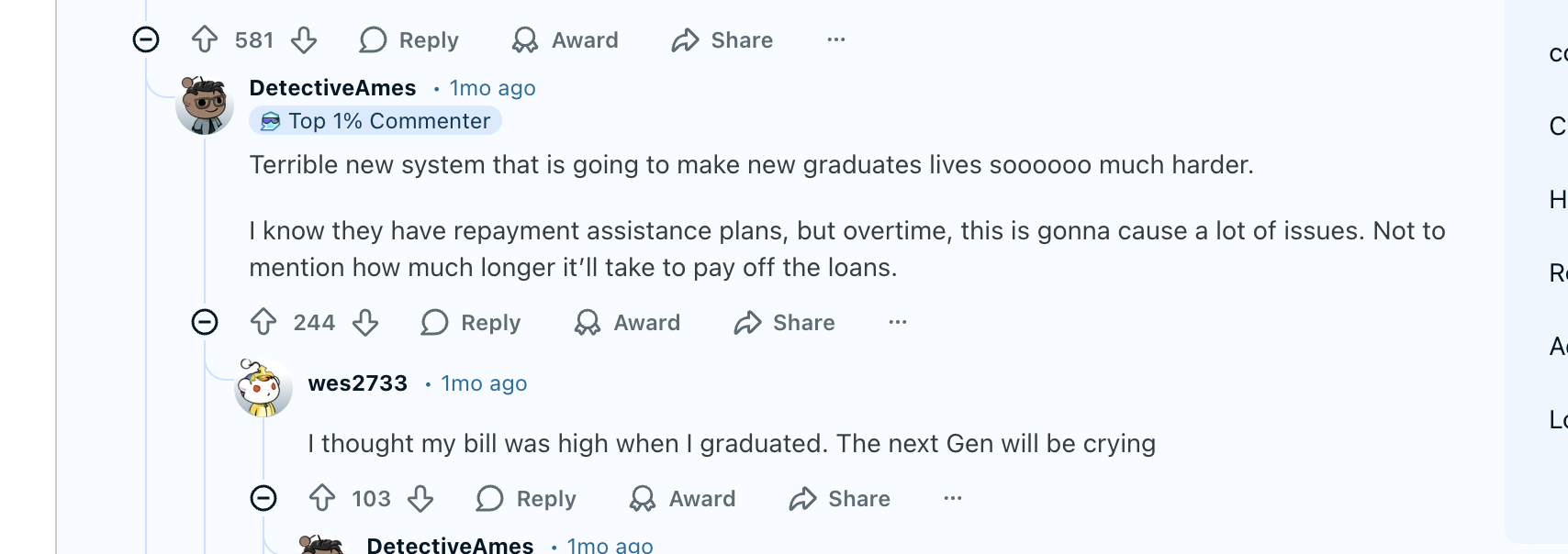This screenshot has width=1568, height=554.
Task: Downvote the 244-point comment
Action: coord(365,322)
